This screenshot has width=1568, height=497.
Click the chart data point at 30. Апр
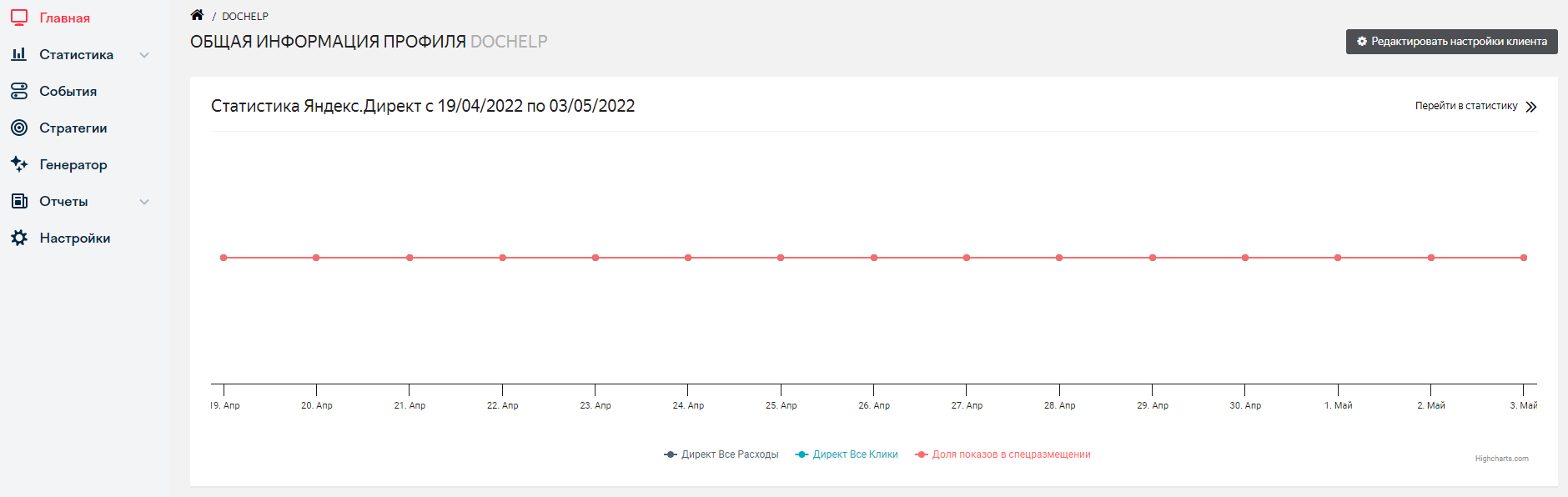click(1245, 258)
